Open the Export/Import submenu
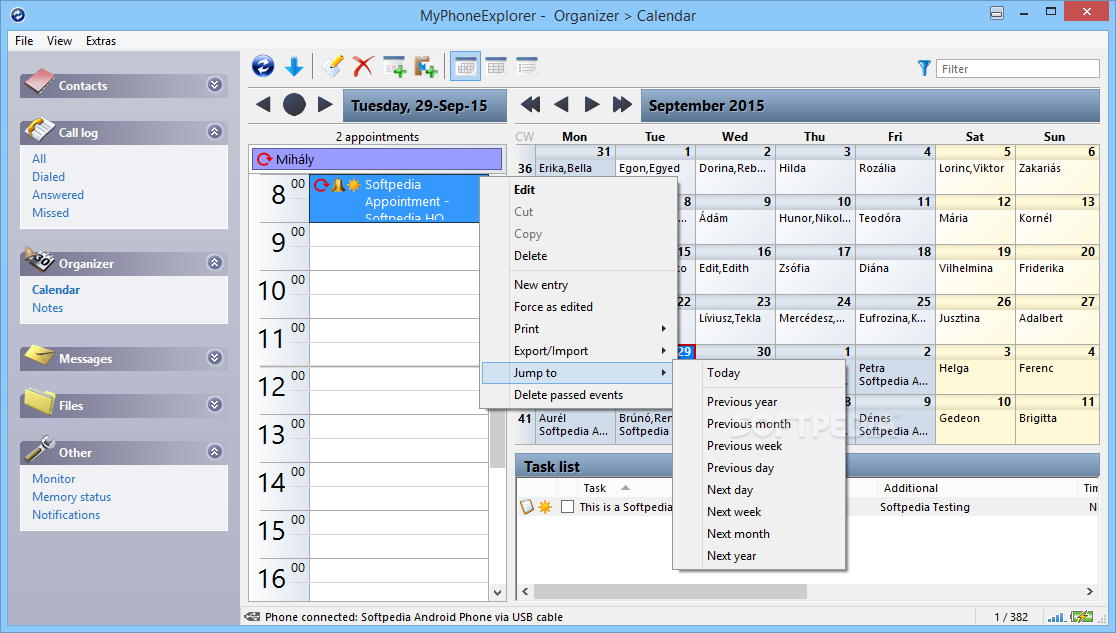Image resolution: width=1116 pixels, height=633 pixels. pyautogui.click(x=578, y=351)
